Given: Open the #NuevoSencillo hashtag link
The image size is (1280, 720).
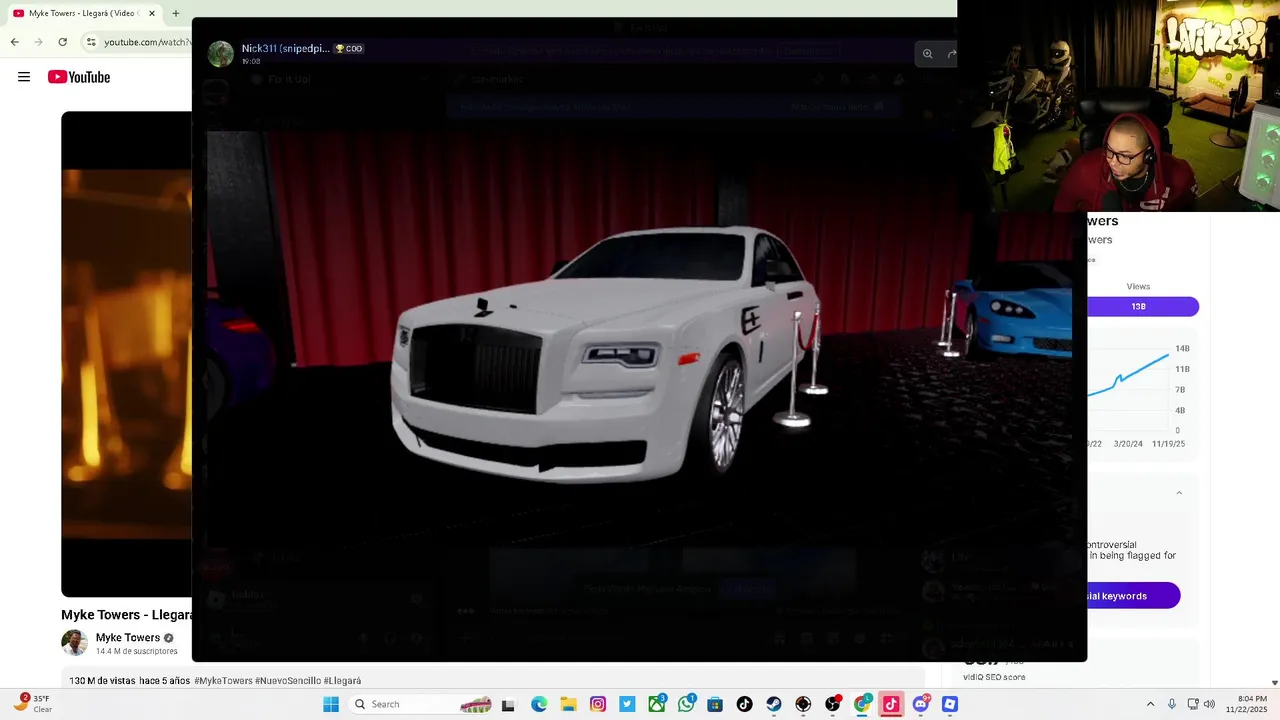Looking at the screenshot, I should [x=287, y=681].
